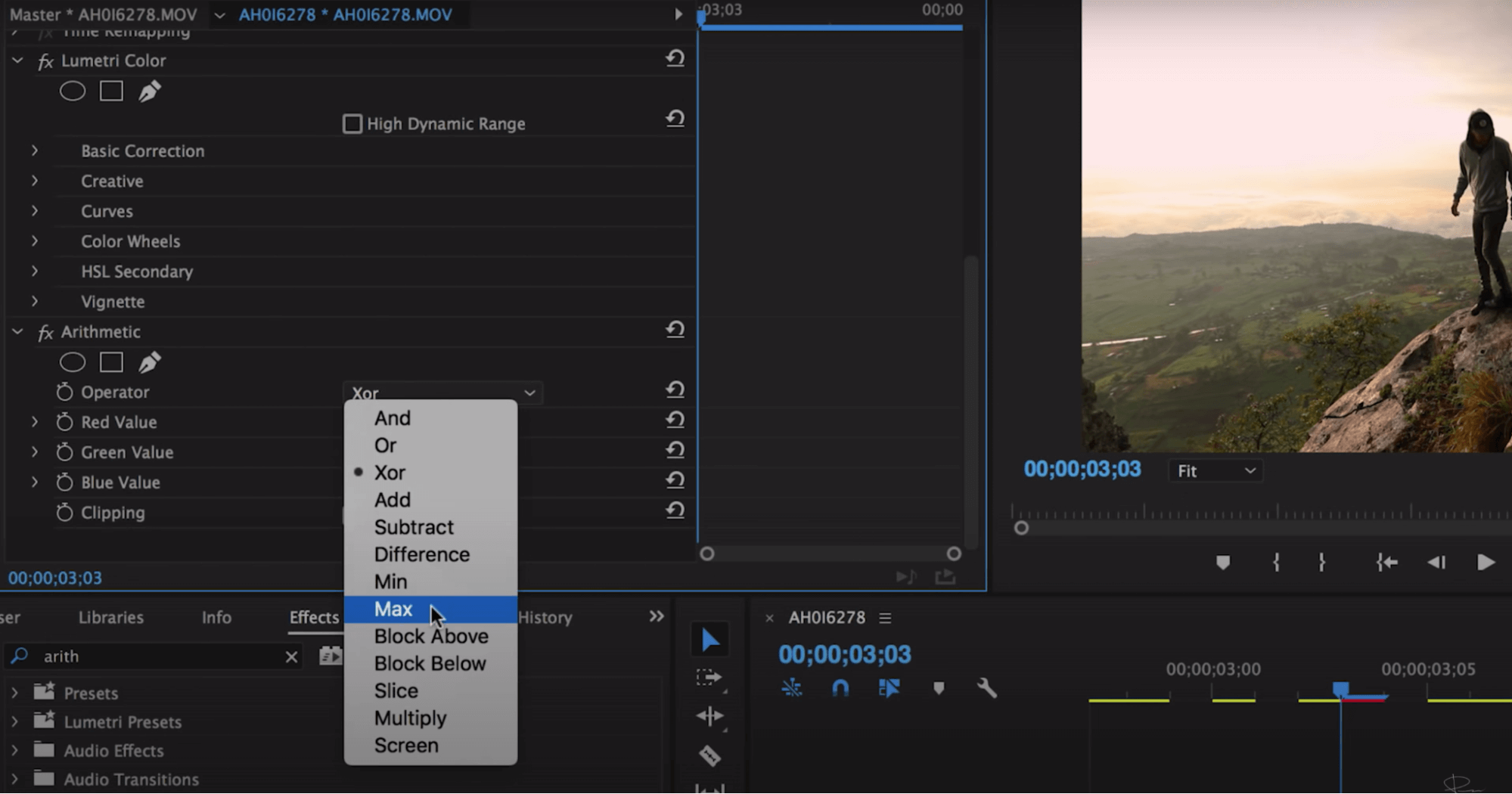Select the Ripple Edit tool
Screen dimensions: 1512x794
tap(709, 716)
